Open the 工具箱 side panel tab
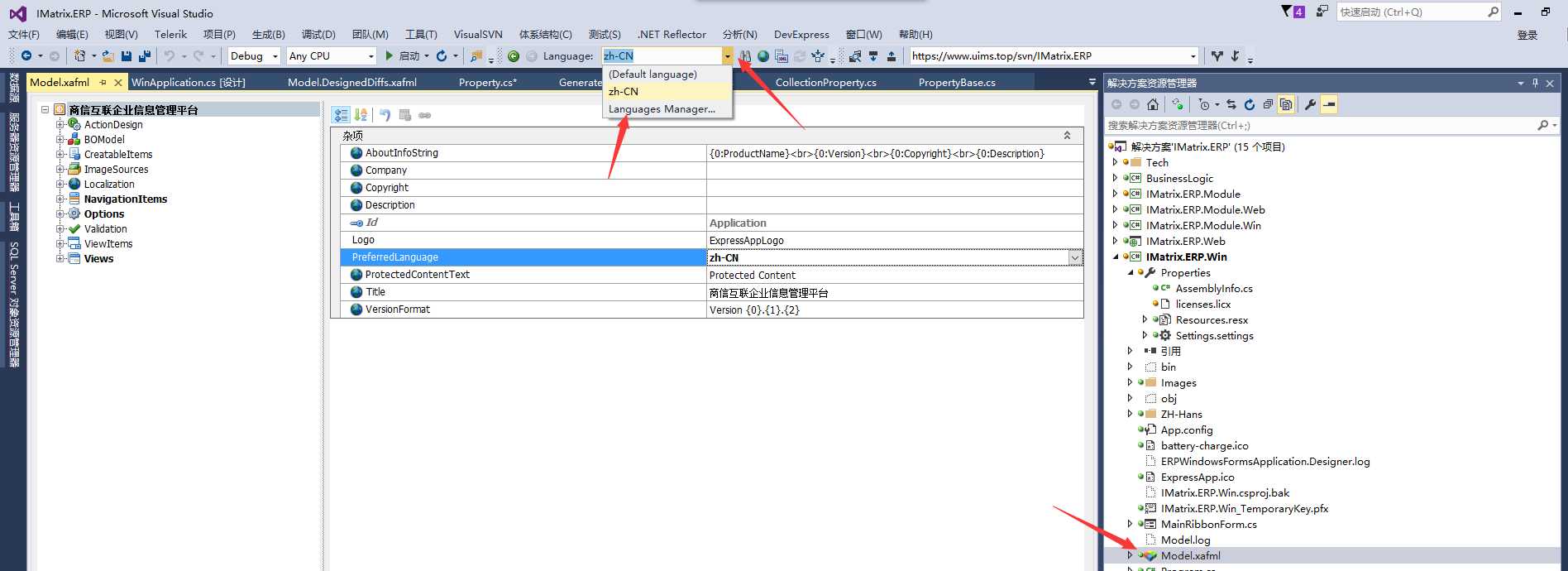Image resolution: width=1568 pixels, height=571 pixels. click(13, 216)
